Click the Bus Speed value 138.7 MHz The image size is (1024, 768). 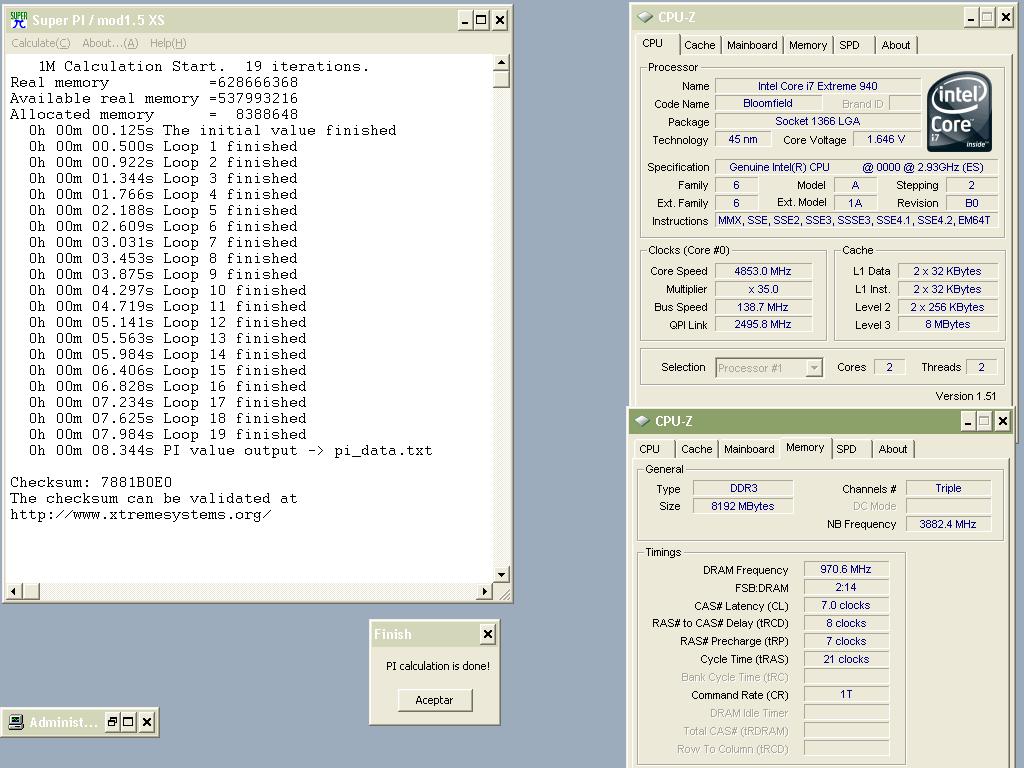[763, 307]
